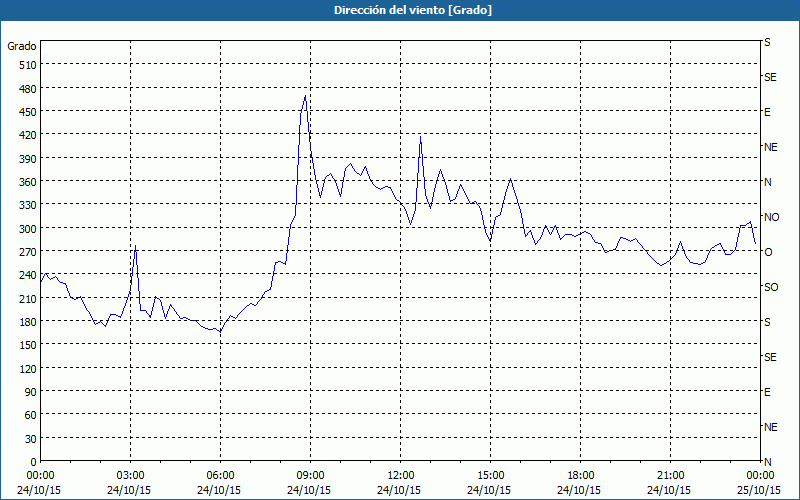Viewport: 800px width, 500px height.
Task: Select the 25/10/15 date label
Action: pos(759,490)
